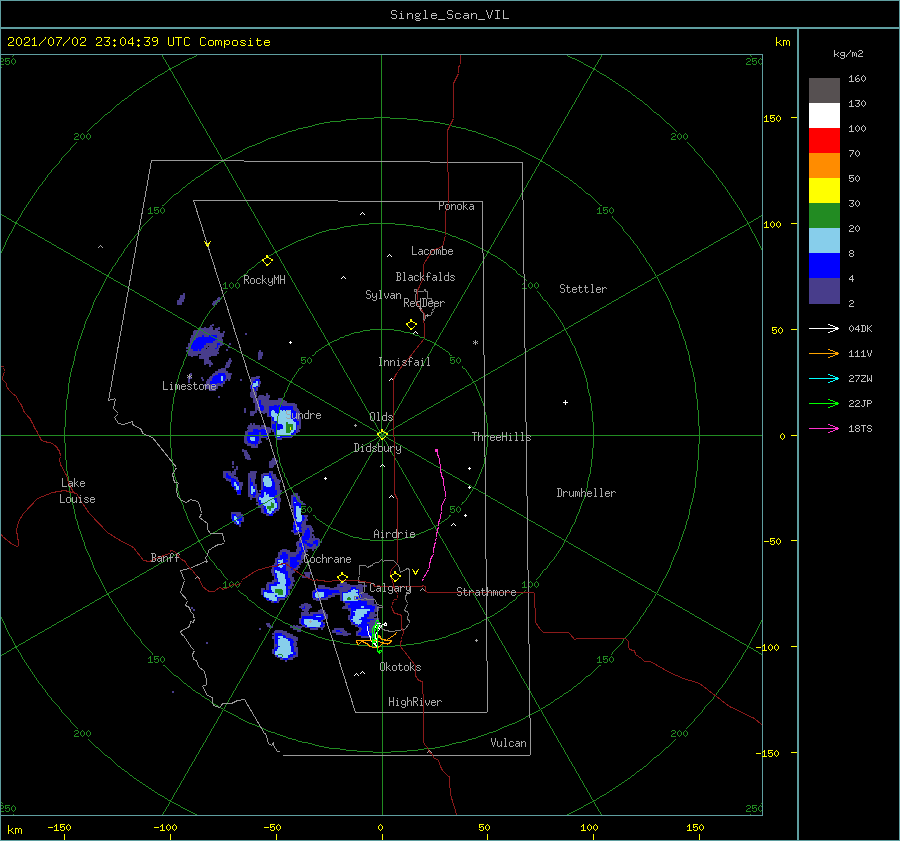
Task: Click the magenta 18TS track arrow in legend
Action: (x=824, y=428)
